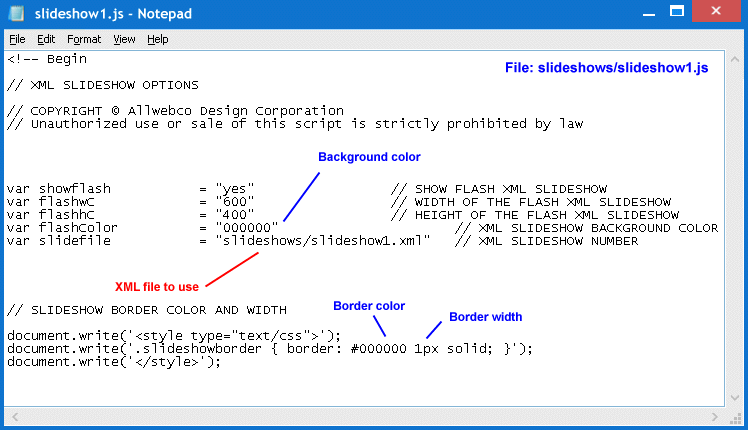Click the 'XML SLIDESHOW NUMBER' comment
The image size is (748, 430).
[547, 241]
